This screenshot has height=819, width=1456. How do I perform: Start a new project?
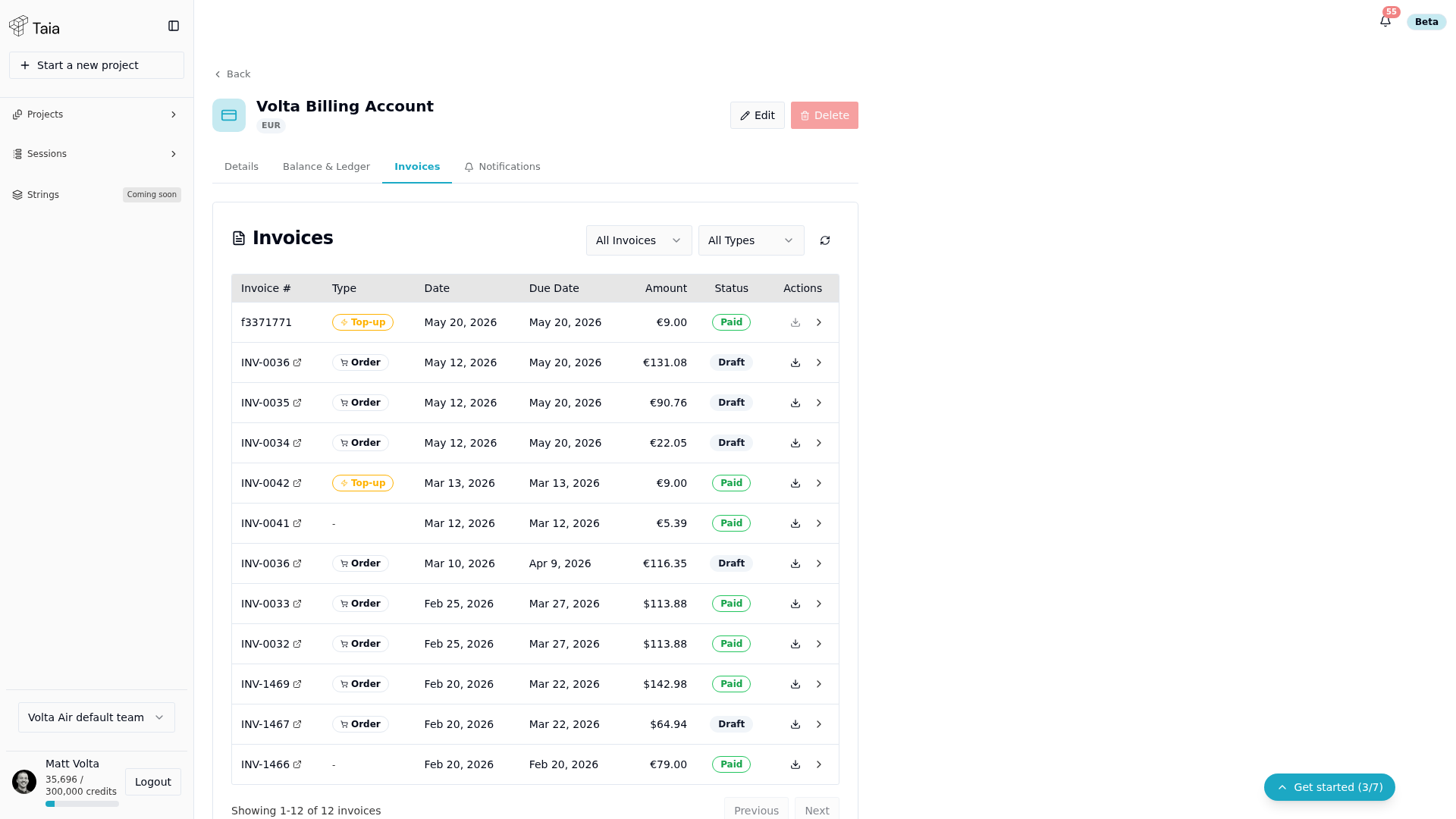[96, 65]
